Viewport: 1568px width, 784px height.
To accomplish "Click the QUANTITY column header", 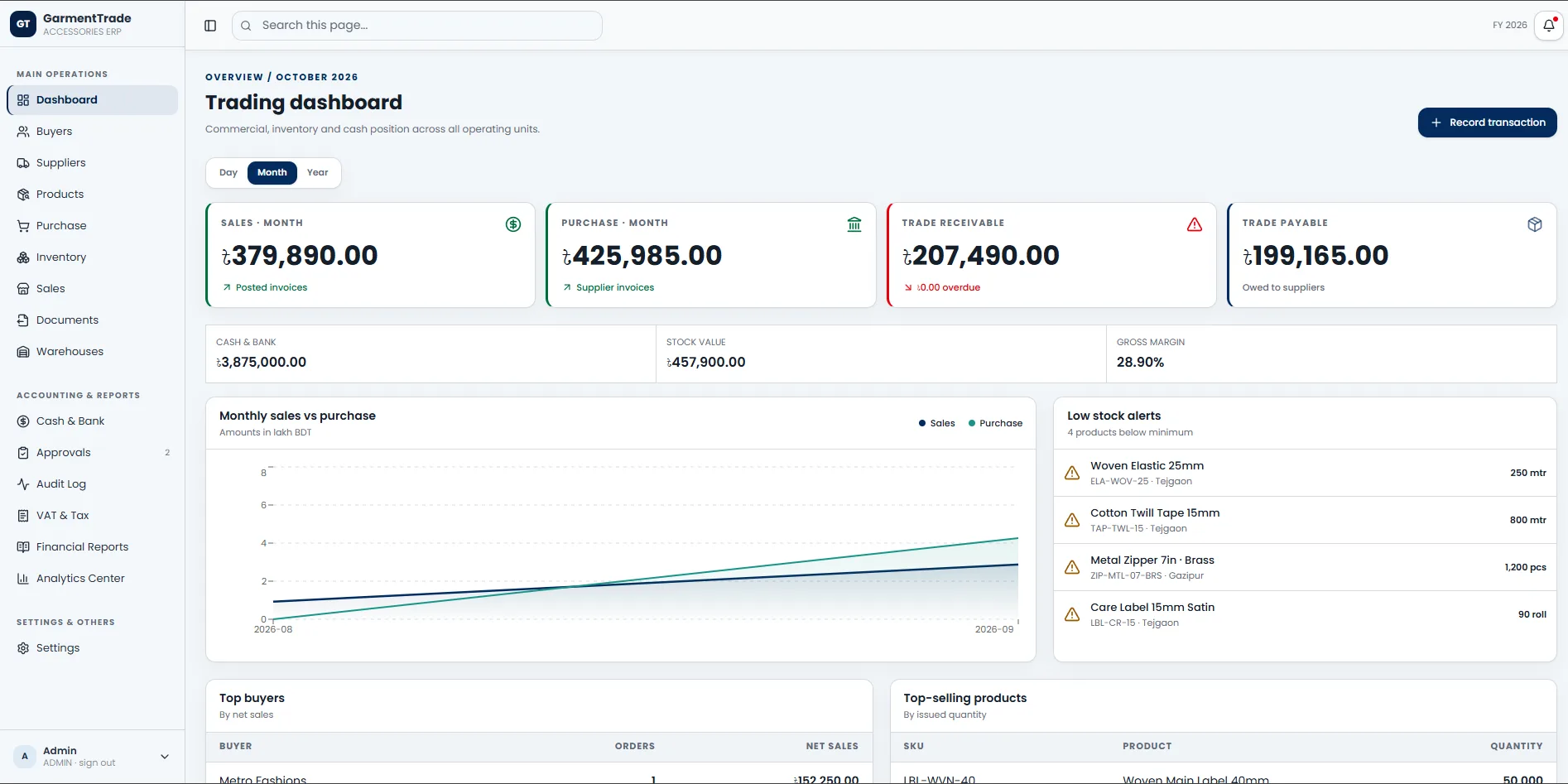I will pyautogui.click(x=1517, y=747).
